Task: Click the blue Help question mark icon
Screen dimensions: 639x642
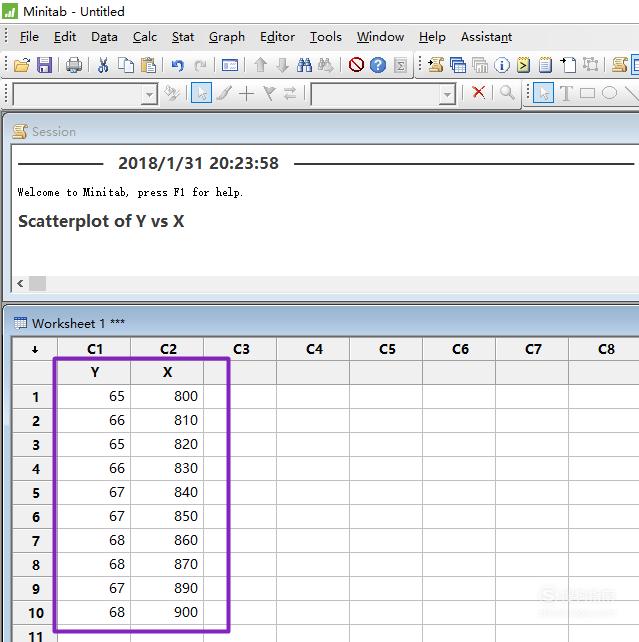Action: tap(378, 65)
